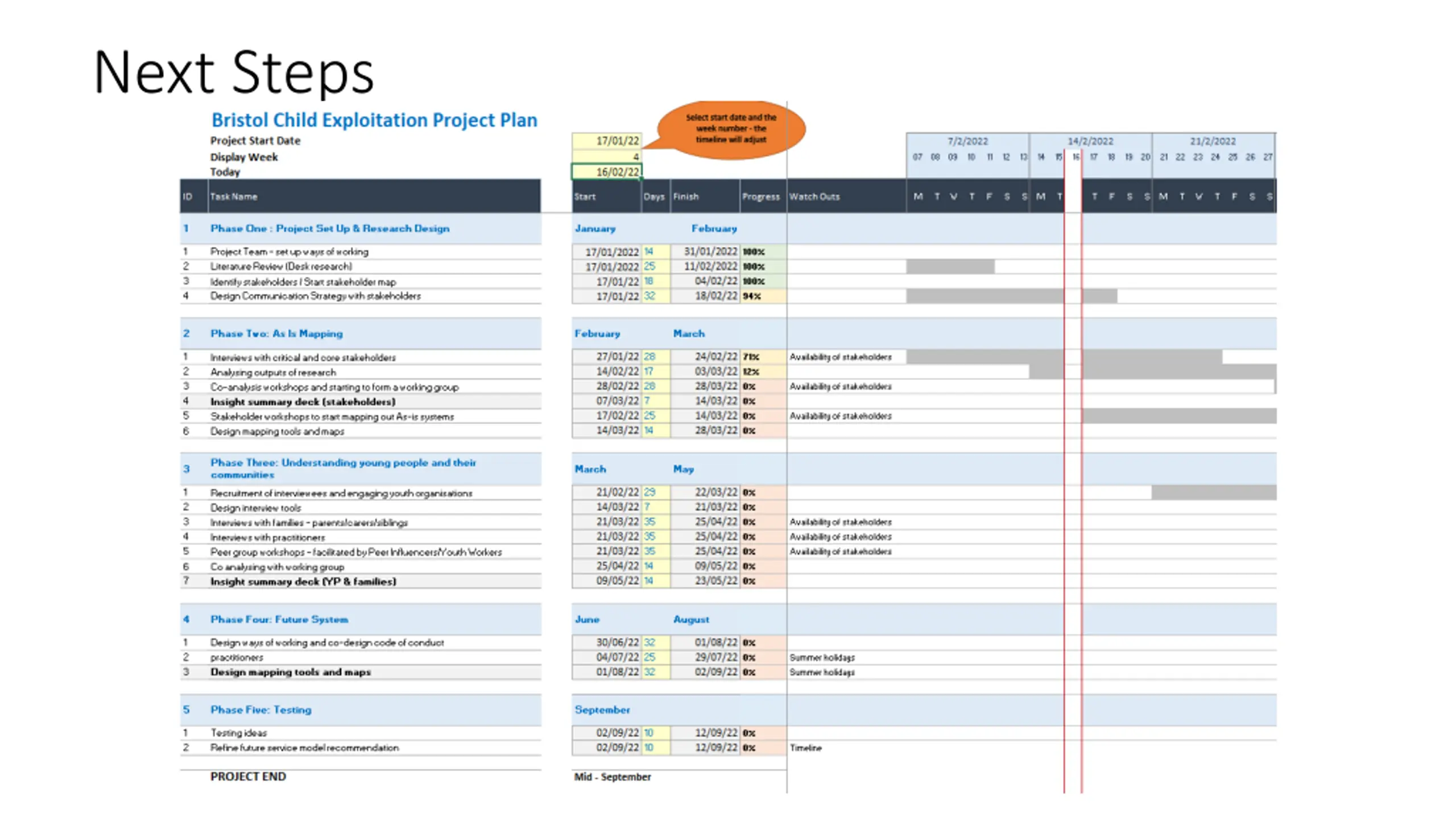Click 'Design ways of working and co-design code' task
Image resolution: width=1456 pixels, height=819 pixels.
(x=327, y=642)
